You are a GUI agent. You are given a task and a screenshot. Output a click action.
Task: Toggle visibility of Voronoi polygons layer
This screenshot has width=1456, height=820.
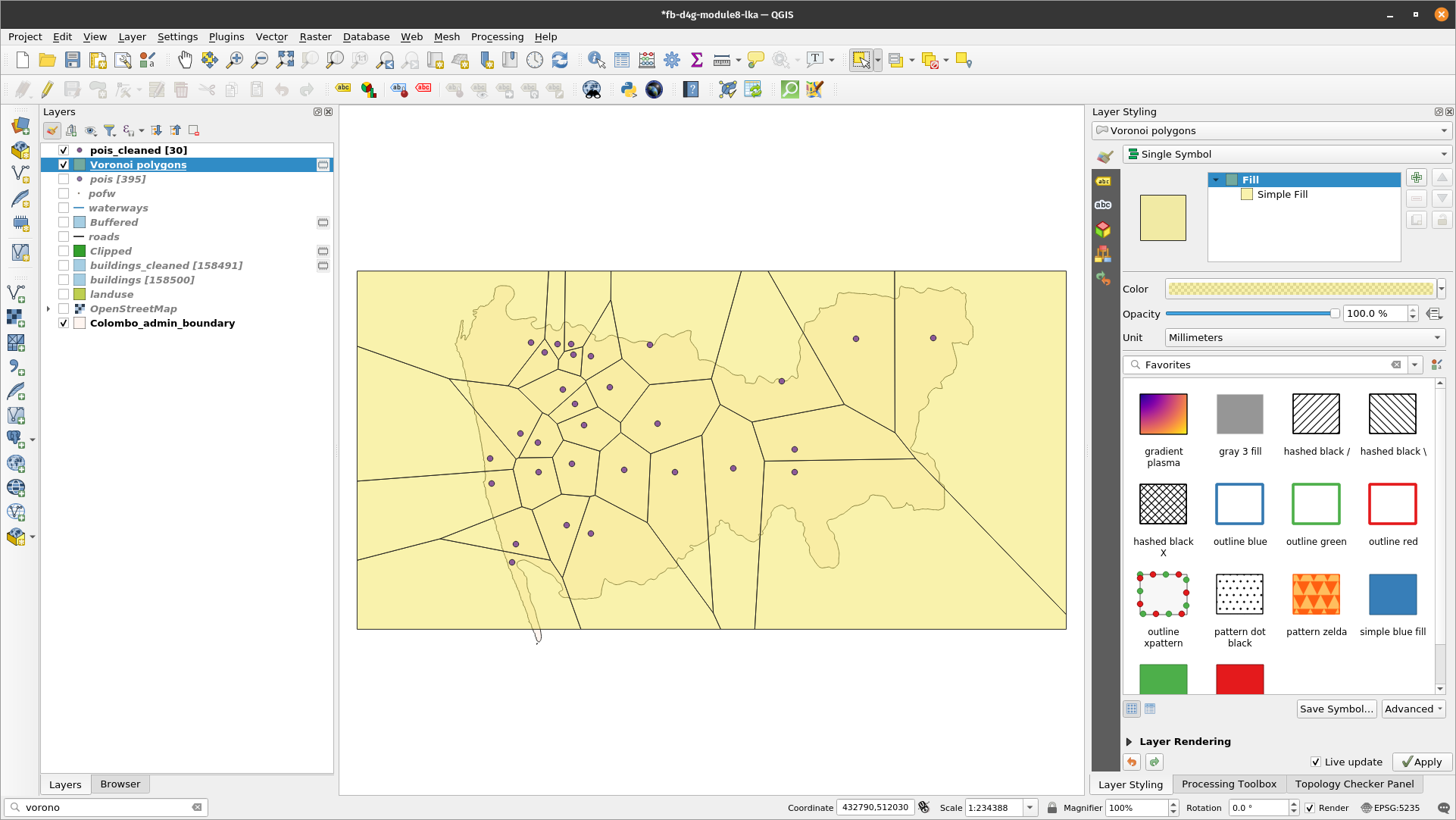(x=63, y=164)
